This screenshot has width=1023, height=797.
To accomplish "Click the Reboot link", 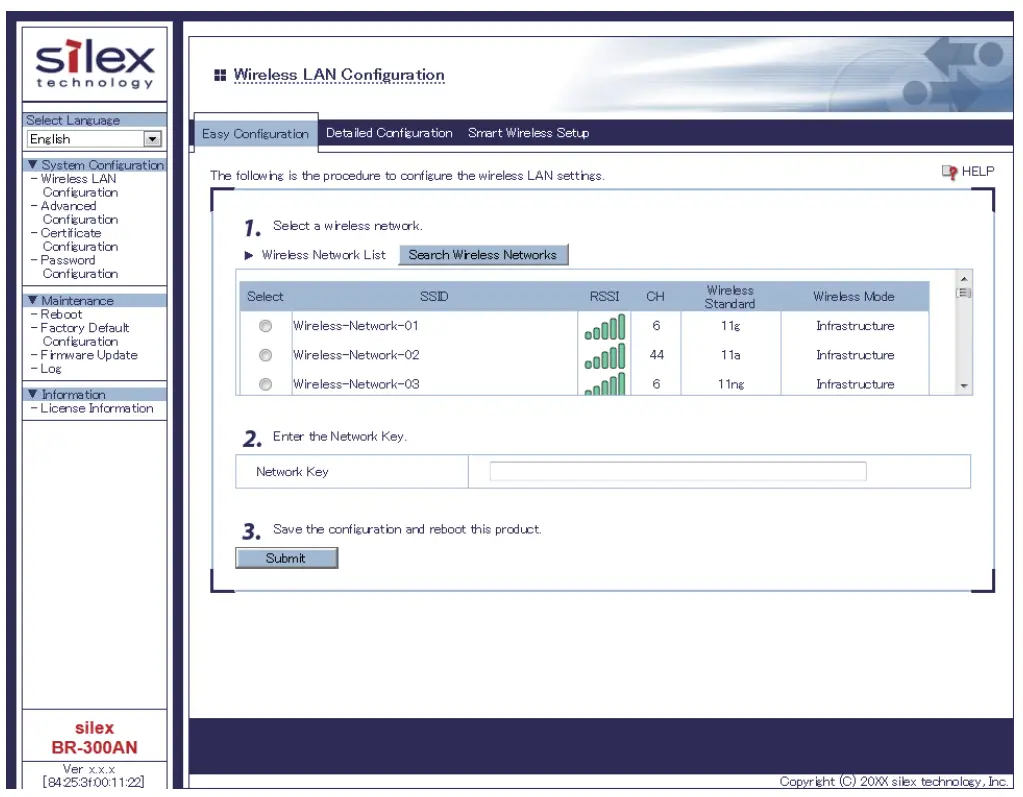I will 61,314.
